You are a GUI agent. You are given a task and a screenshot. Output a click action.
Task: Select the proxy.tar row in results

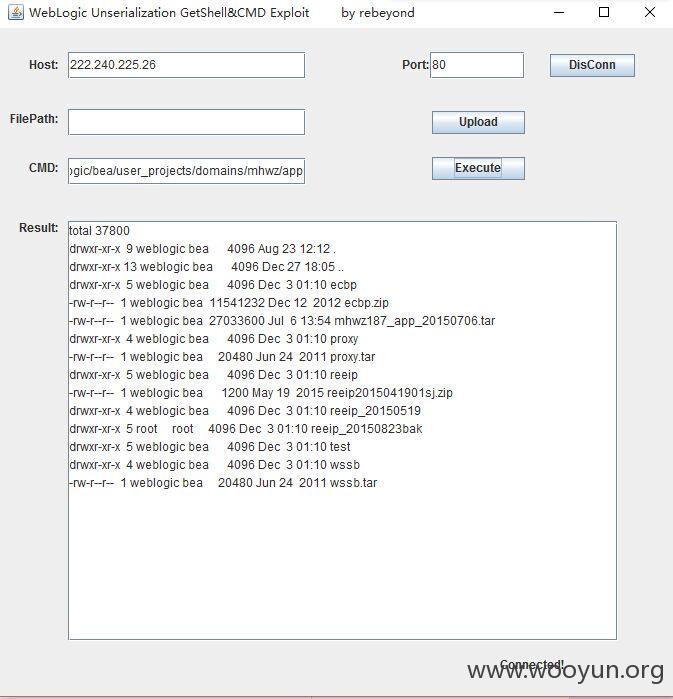point(222,357)
